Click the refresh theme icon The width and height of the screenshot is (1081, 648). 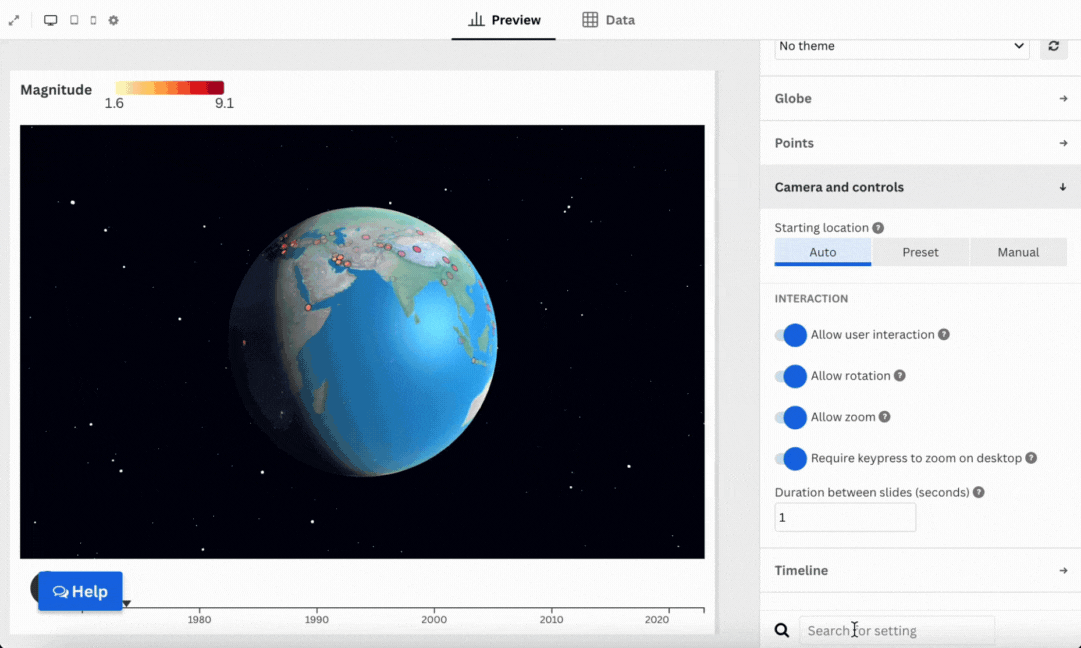point(1053,46)
